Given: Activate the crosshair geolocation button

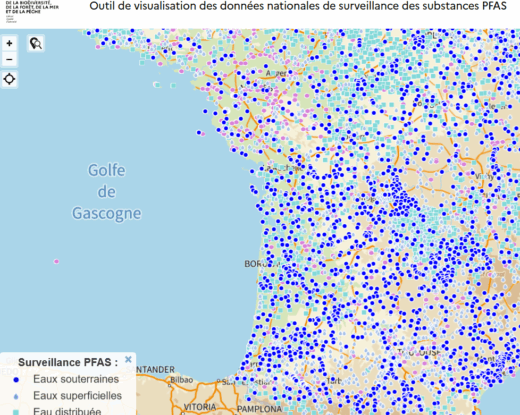Looking at the screenshot, I should pos(9,79).
